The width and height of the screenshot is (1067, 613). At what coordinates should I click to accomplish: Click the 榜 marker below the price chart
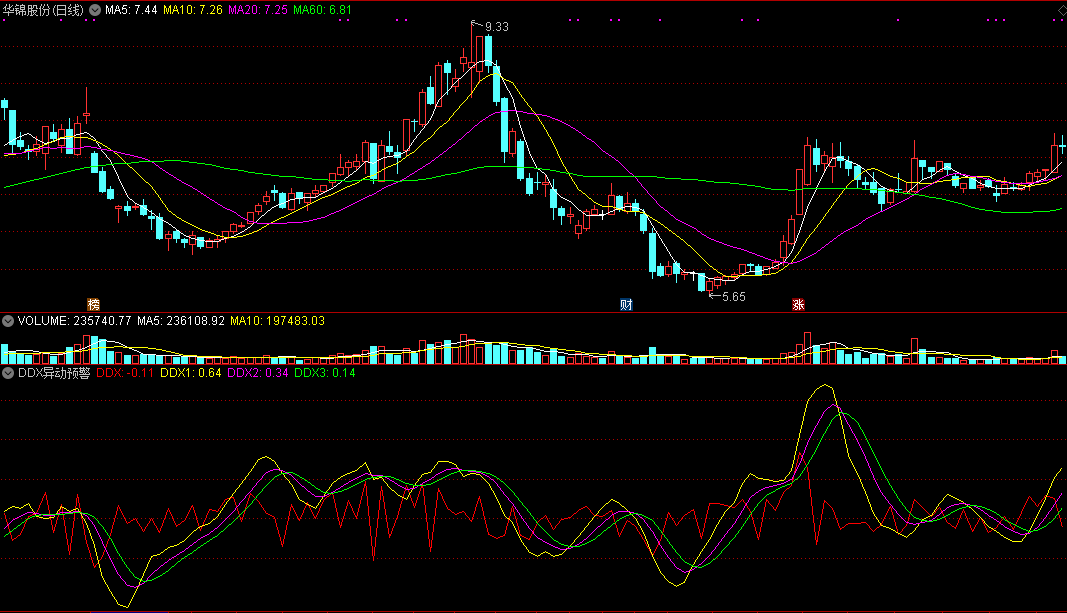pos(93,305)
